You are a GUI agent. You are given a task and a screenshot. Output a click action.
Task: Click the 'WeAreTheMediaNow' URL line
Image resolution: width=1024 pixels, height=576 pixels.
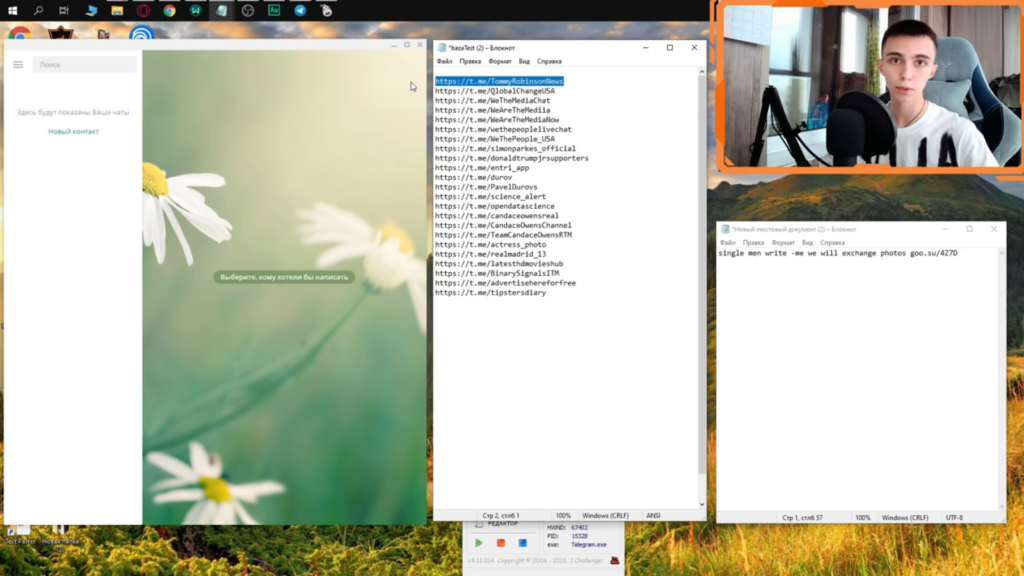497,120
